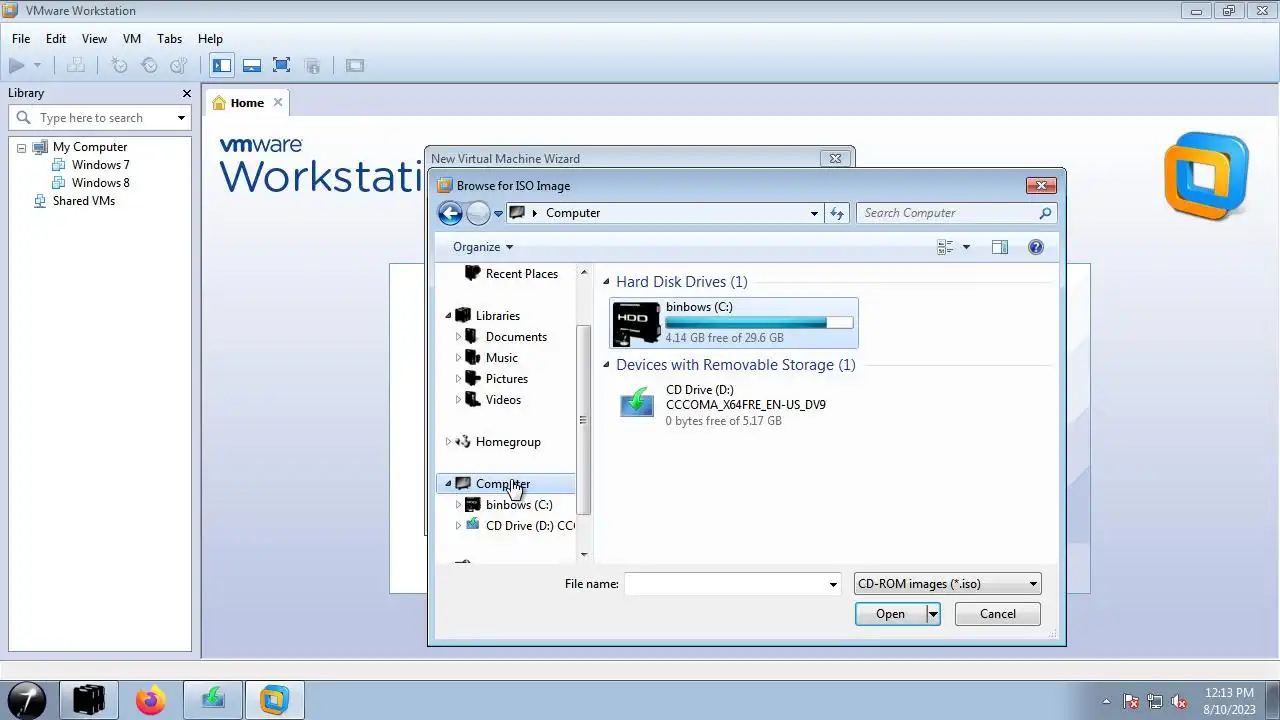The image size is (1280, 720).
Task: Select the CD Drive (D:) icon
Action: point(636,404)
